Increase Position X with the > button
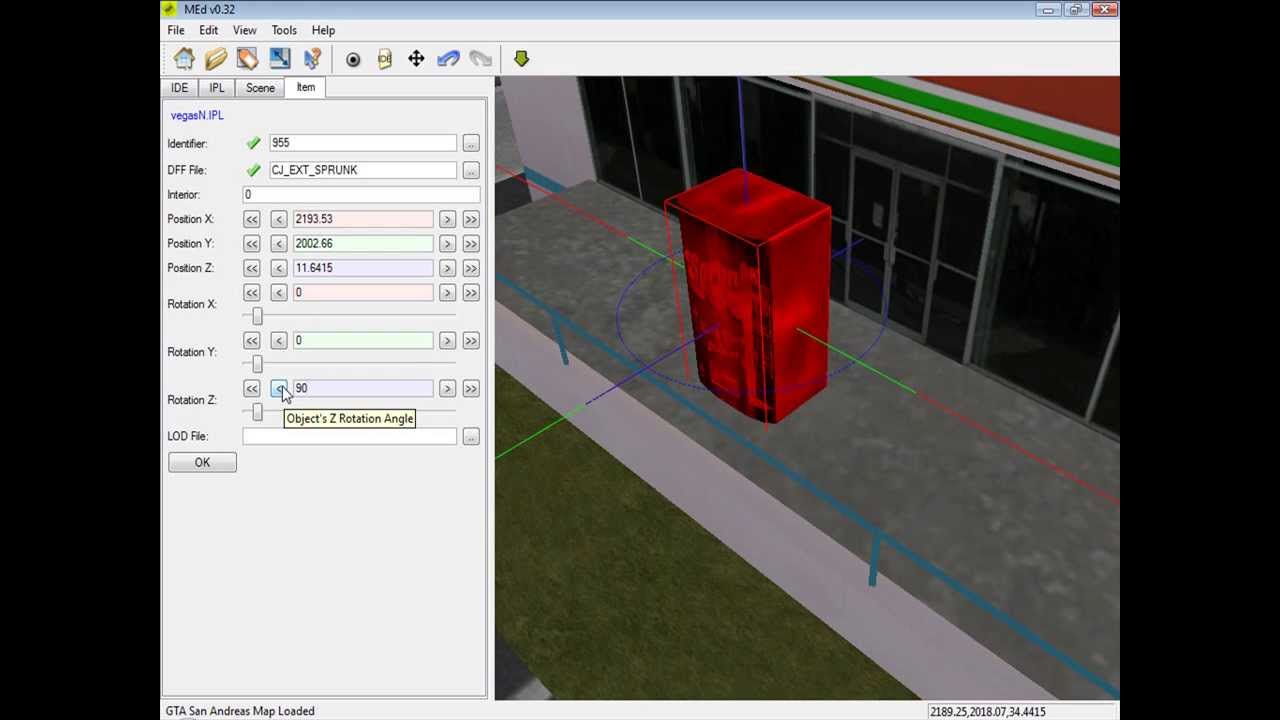Screen dimensions: 1280x720 pyautogui.click(x=446, y=219)
